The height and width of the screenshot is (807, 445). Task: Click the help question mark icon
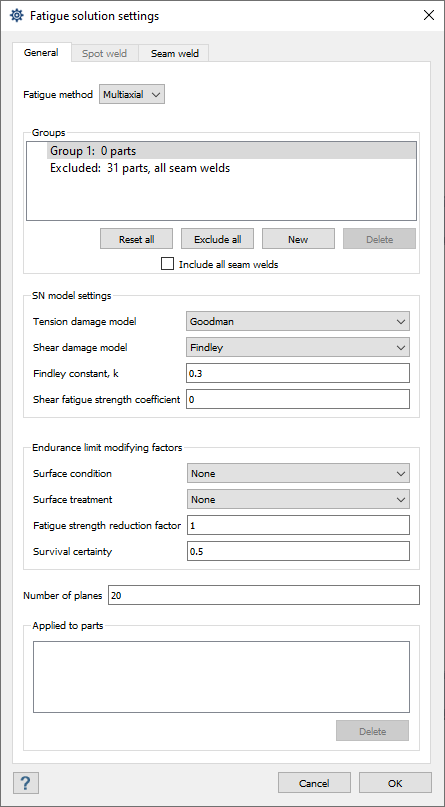24,783
